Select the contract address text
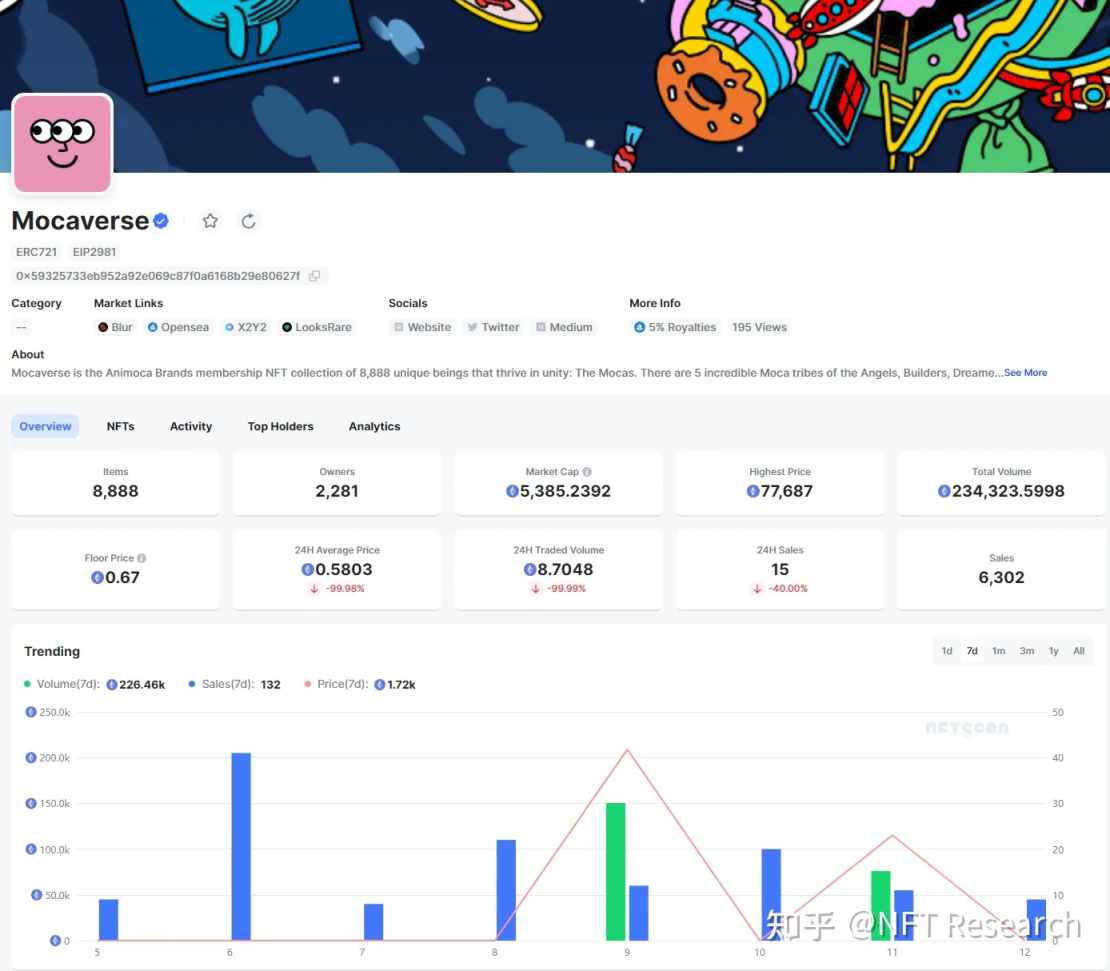Viewport: 1110px width, 971px height. 158,276
